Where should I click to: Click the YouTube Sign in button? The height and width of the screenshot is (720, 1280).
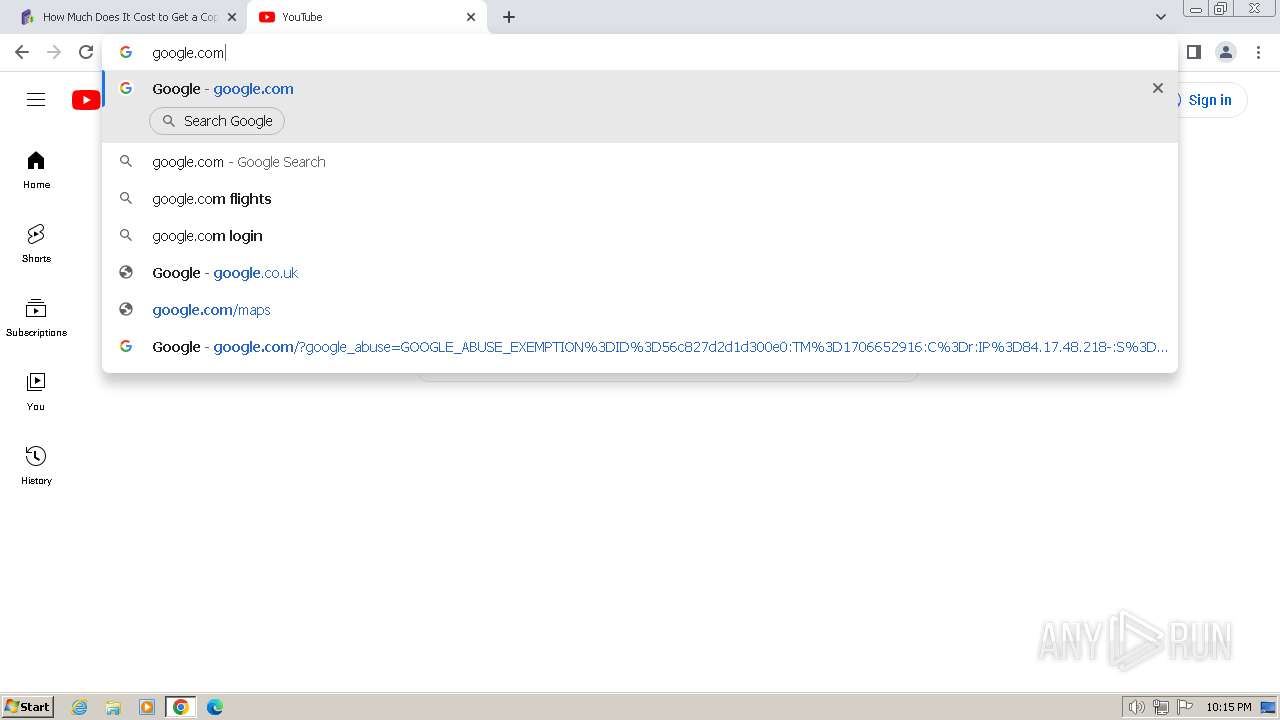1209,100
